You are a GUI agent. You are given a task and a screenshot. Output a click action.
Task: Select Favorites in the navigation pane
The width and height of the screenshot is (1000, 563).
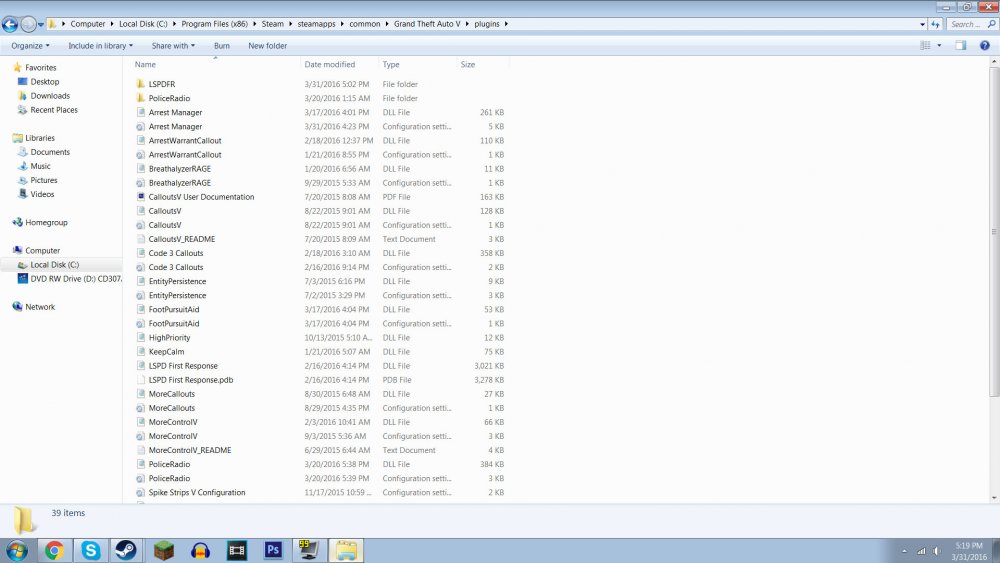pos(40,68)
